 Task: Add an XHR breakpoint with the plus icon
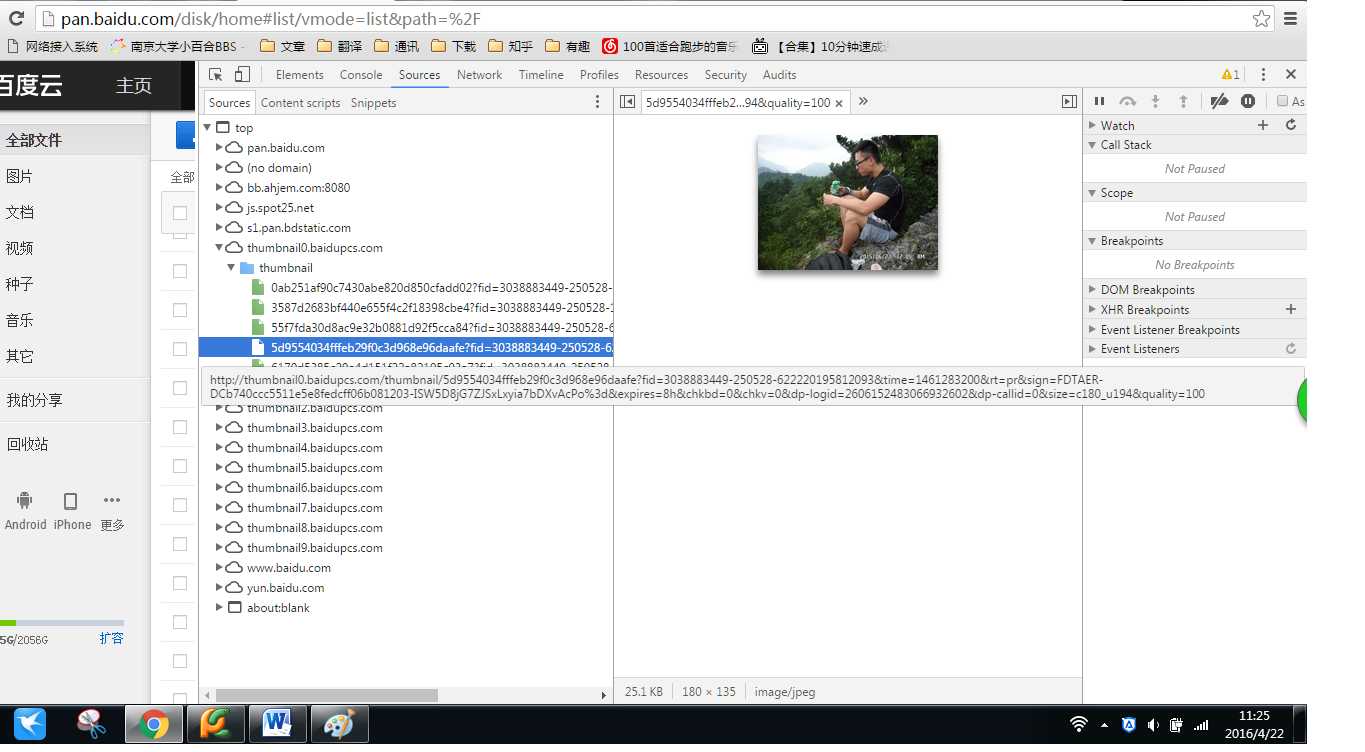[1291, 309]
